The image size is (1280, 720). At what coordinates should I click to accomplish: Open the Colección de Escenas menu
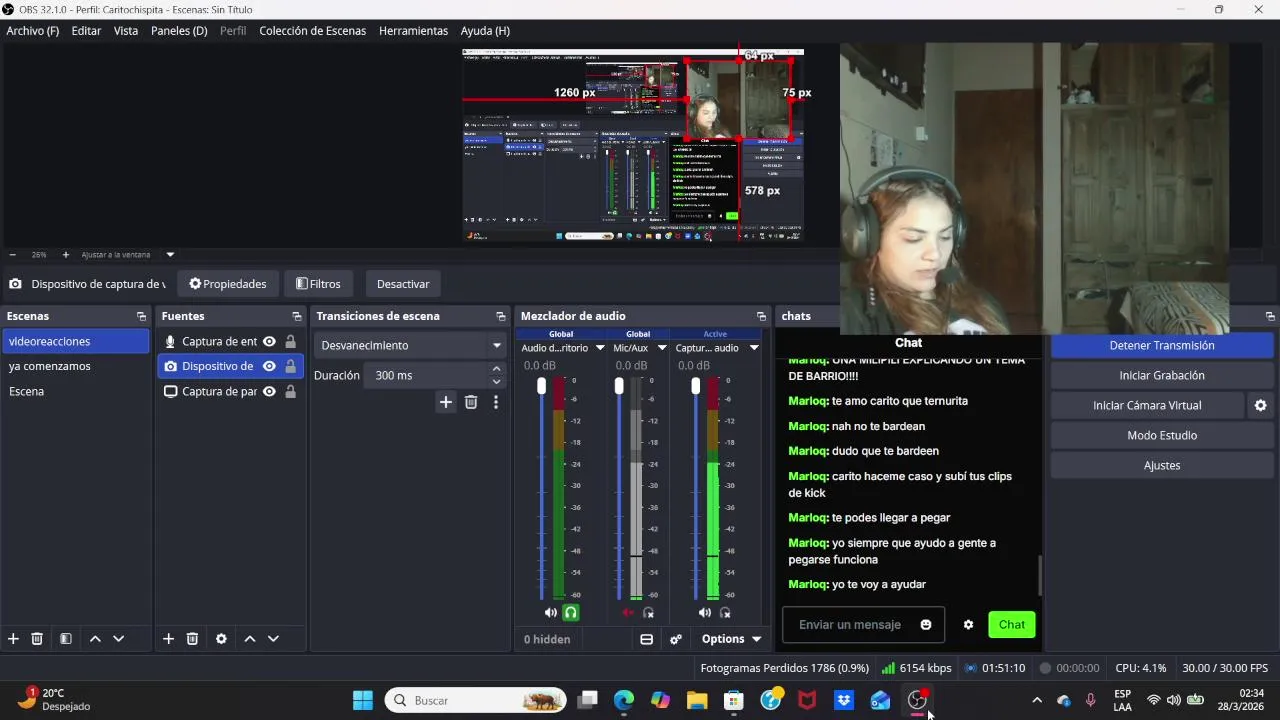[x=312, y=31]
